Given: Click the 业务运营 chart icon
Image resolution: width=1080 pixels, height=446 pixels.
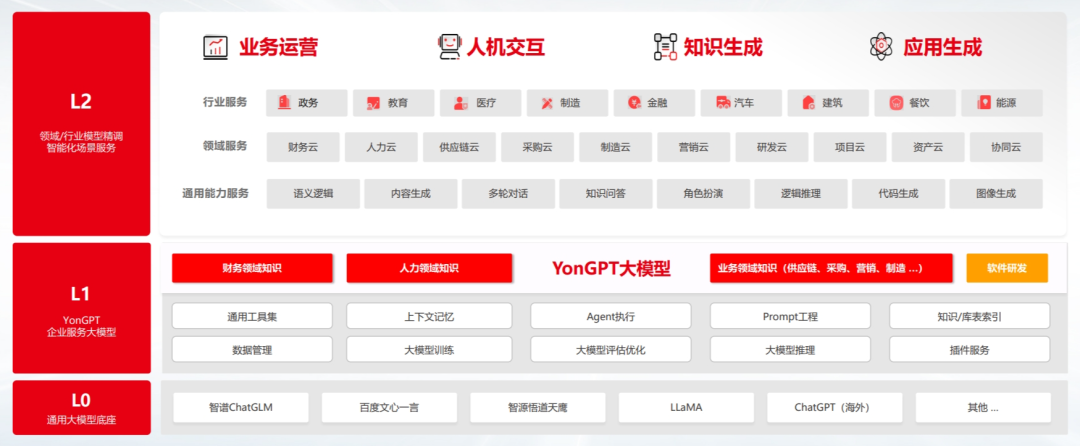Looking at the screenshot, I should coord(215,46).
